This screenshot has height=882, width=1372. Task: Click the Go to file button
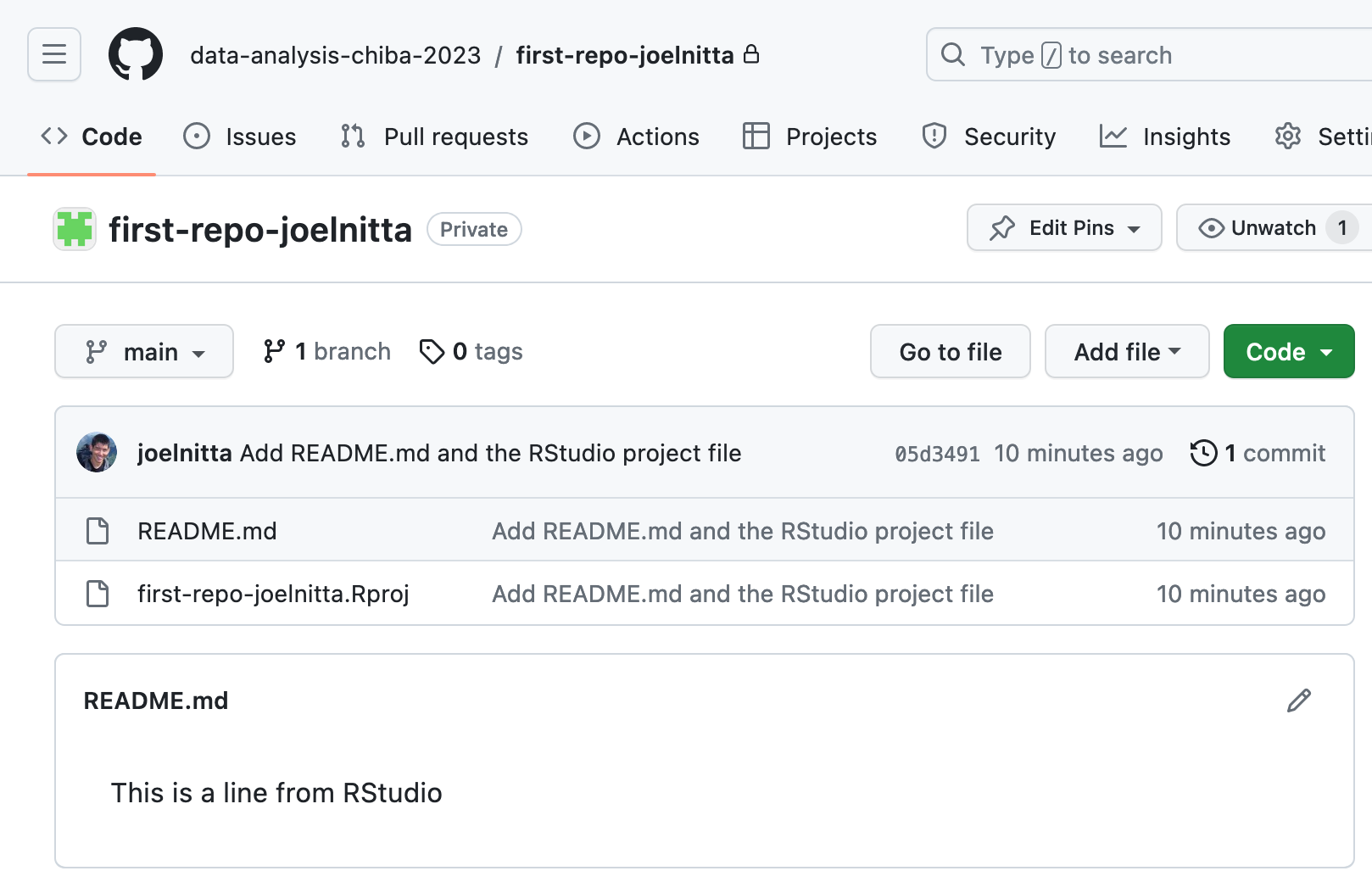[x=950, y=351]
